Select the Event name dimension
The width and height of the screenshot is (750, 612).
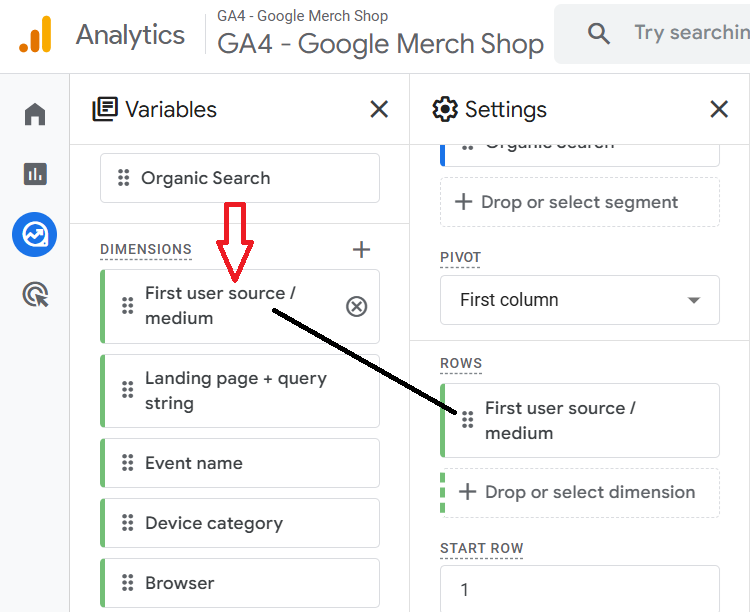[240, 463]
